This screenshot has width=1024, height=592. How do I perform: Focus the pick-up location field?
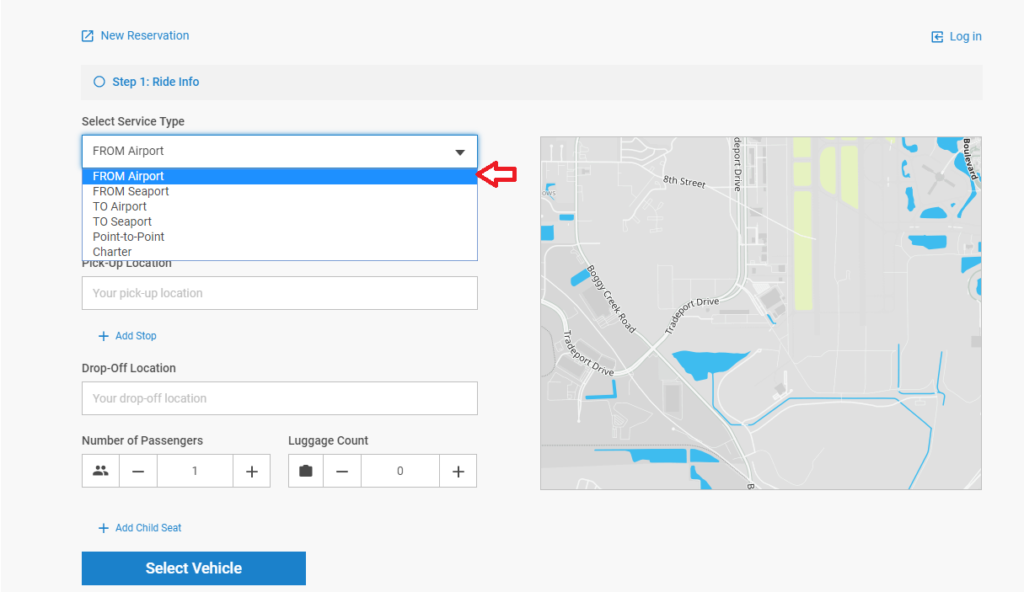pyautogui.click(x=279, y=294)
